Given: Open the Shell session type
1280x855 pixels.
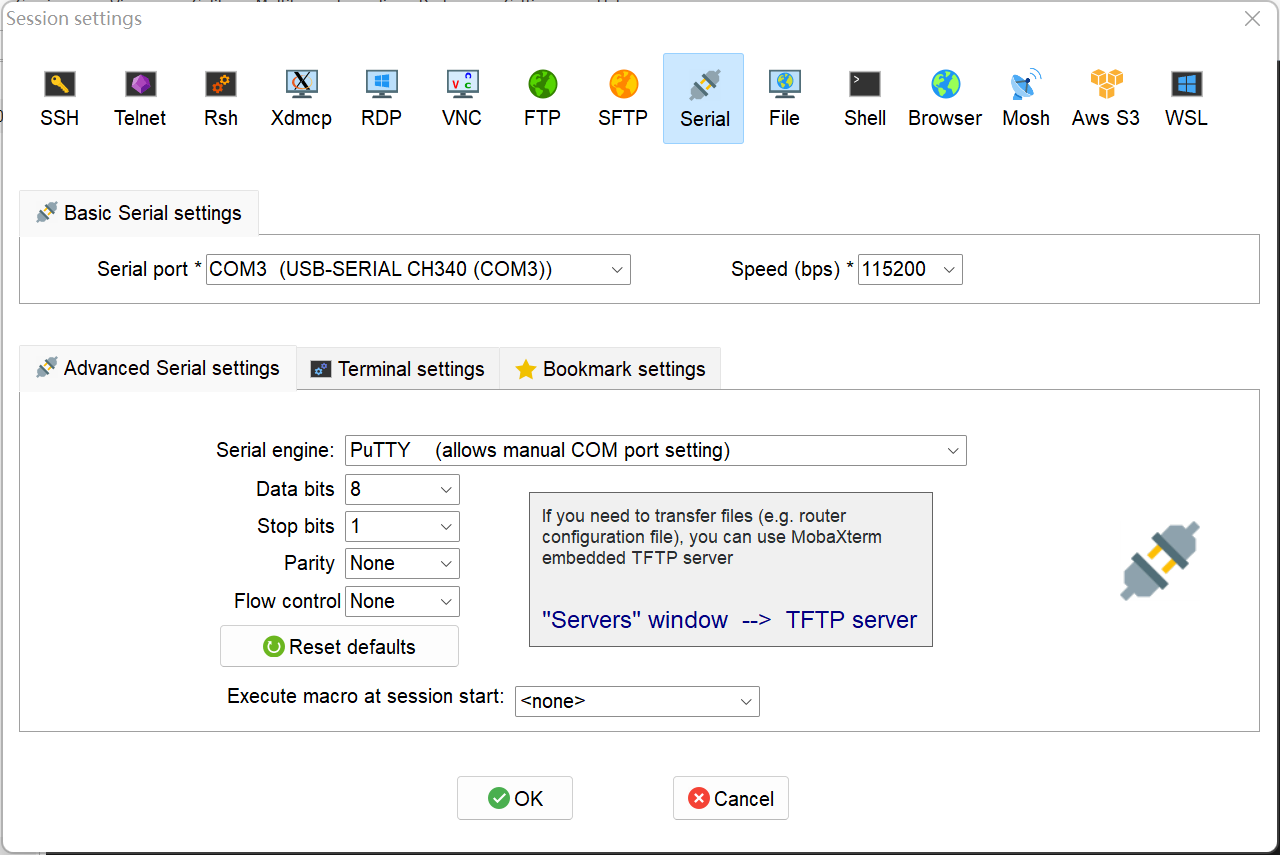Looking at the screenshot, I should [865, 99].
